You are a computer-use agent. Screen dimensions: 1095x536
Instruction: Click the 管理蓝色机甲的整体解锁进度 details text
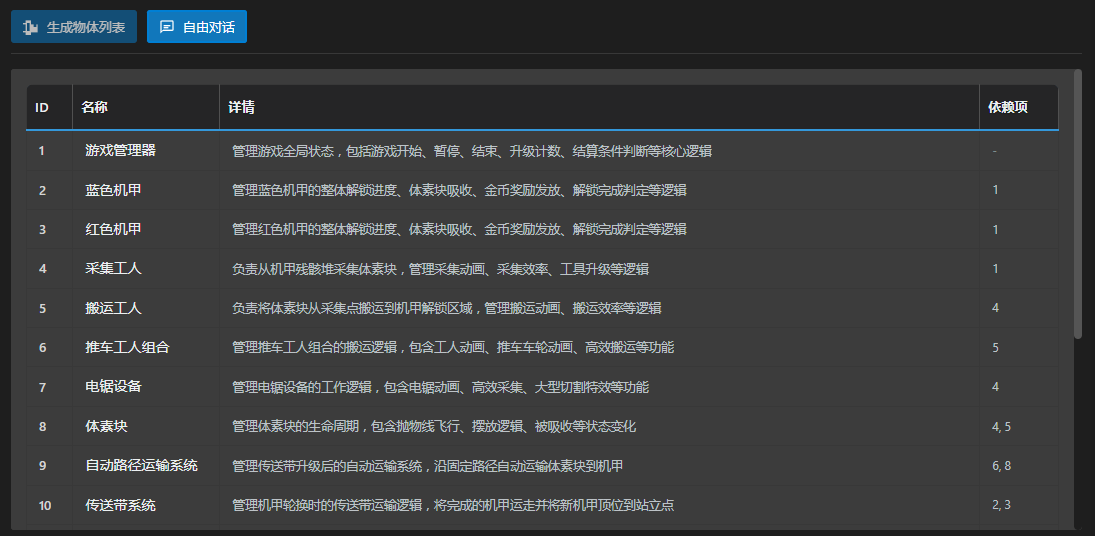coord(460,190)
